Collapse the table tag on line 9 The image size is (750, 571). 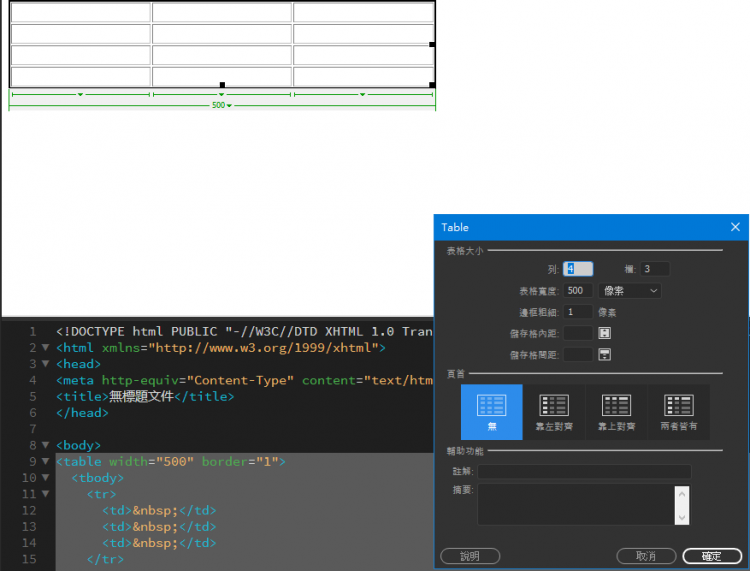coord(45,462)
